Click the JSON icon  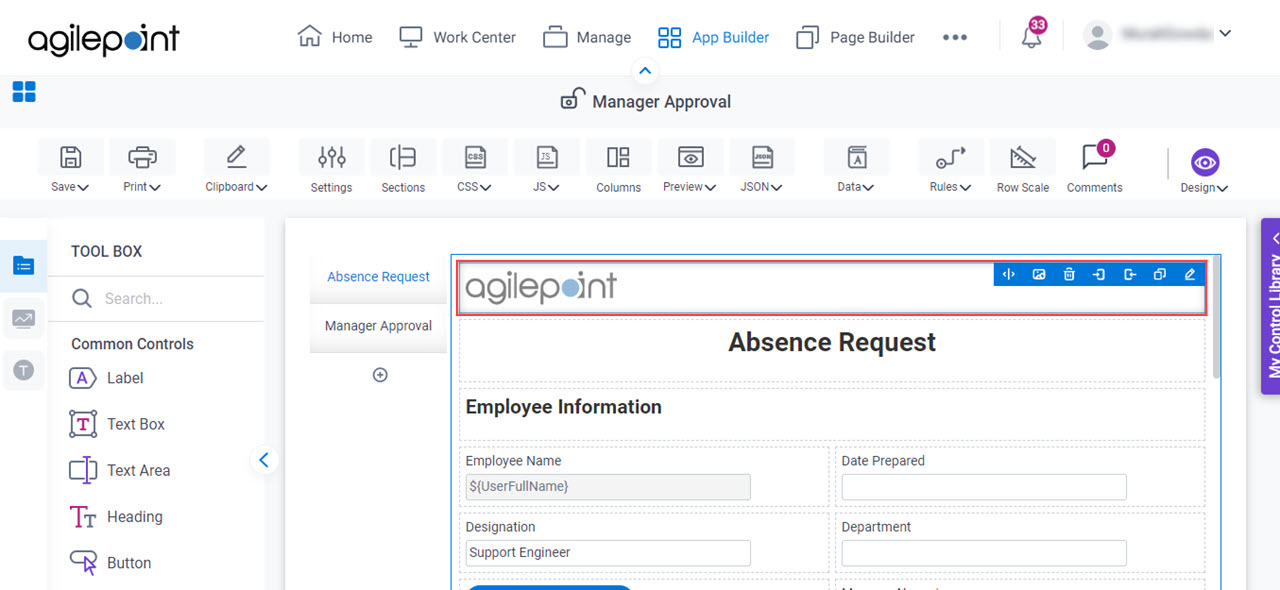[762, 157]
